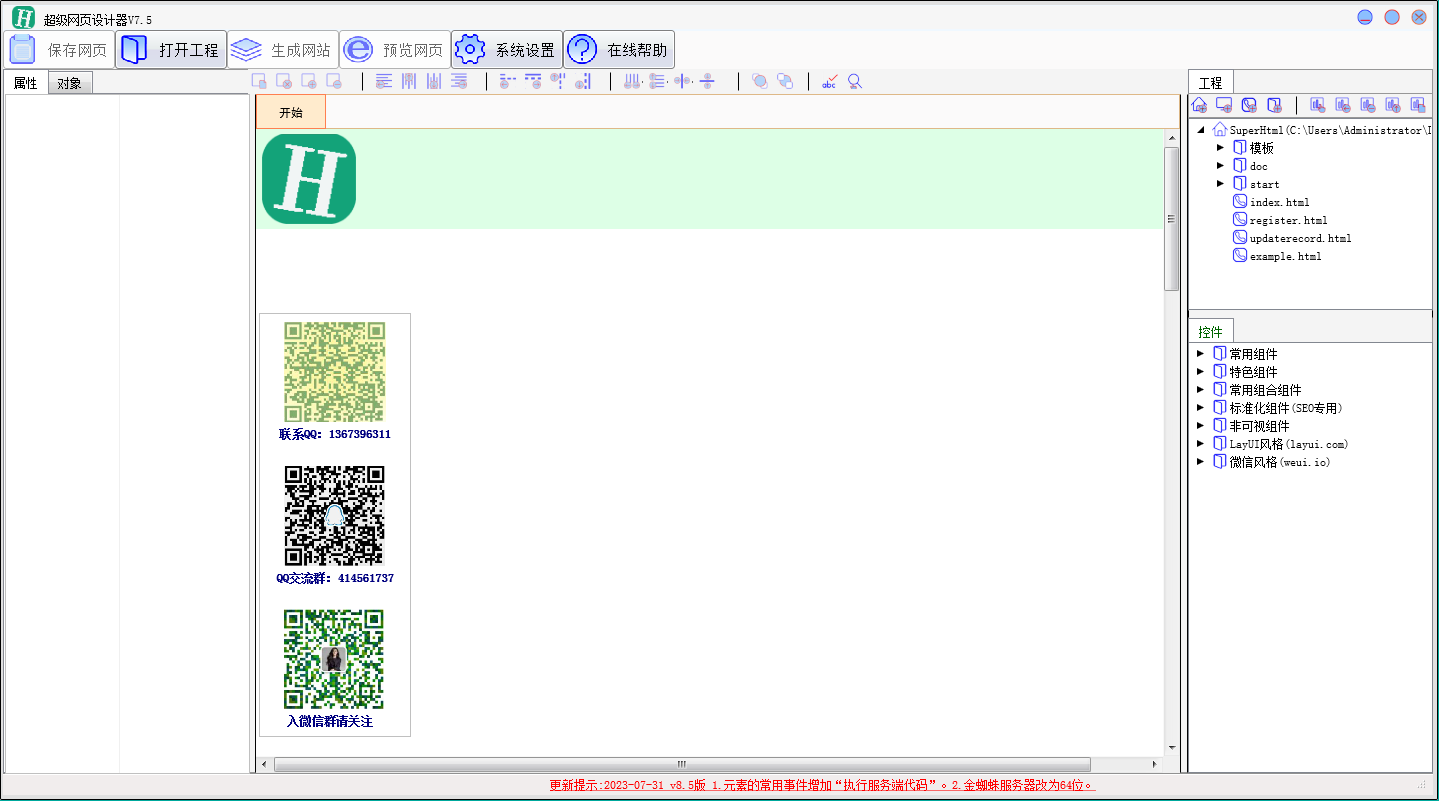1439x801 pixels.
Task: Expand the LayUI风格 control group
Action: [1201, 443]
